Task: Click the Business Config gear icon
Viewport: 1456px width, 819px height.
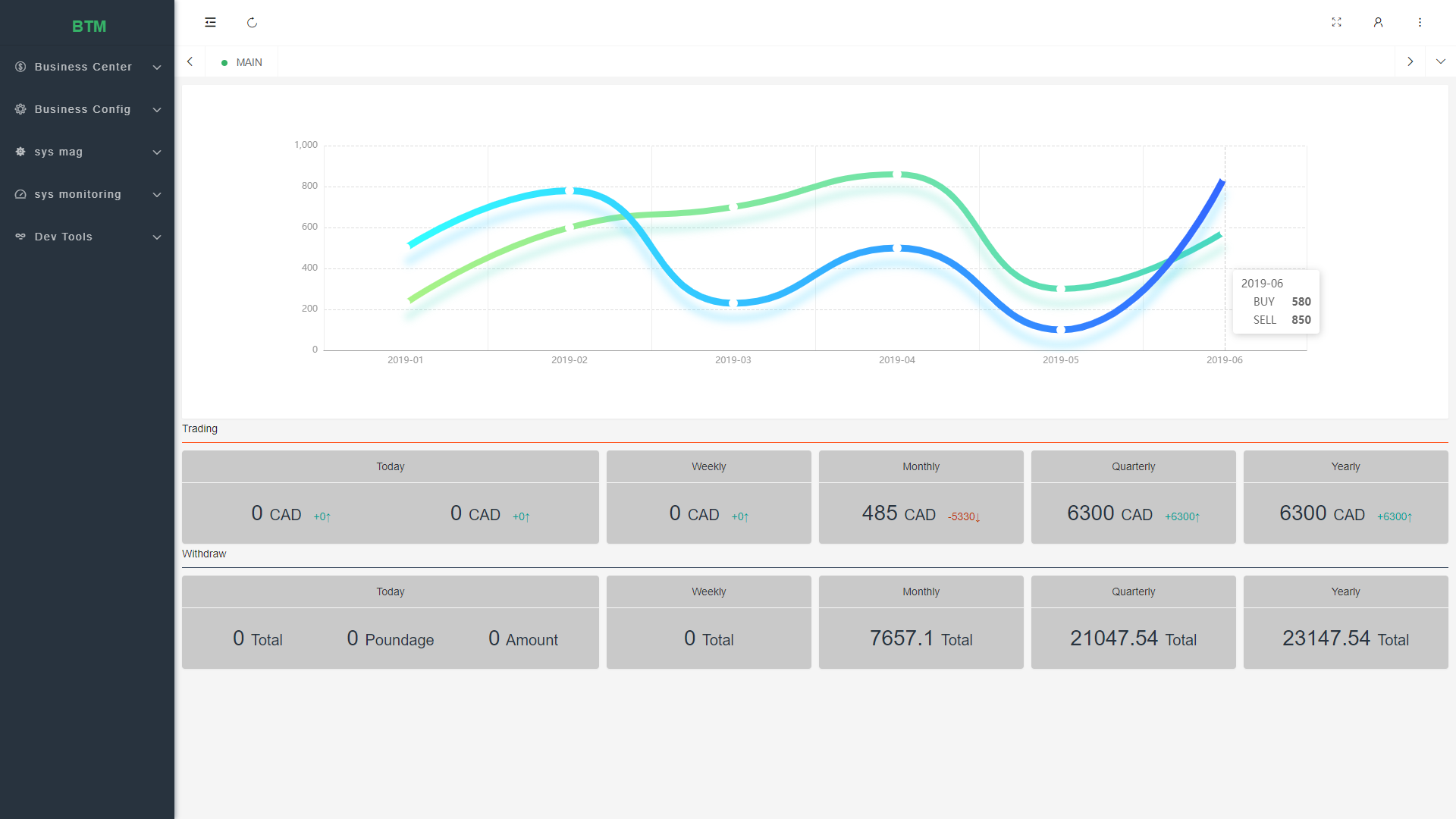Action: tap(20, 109)
